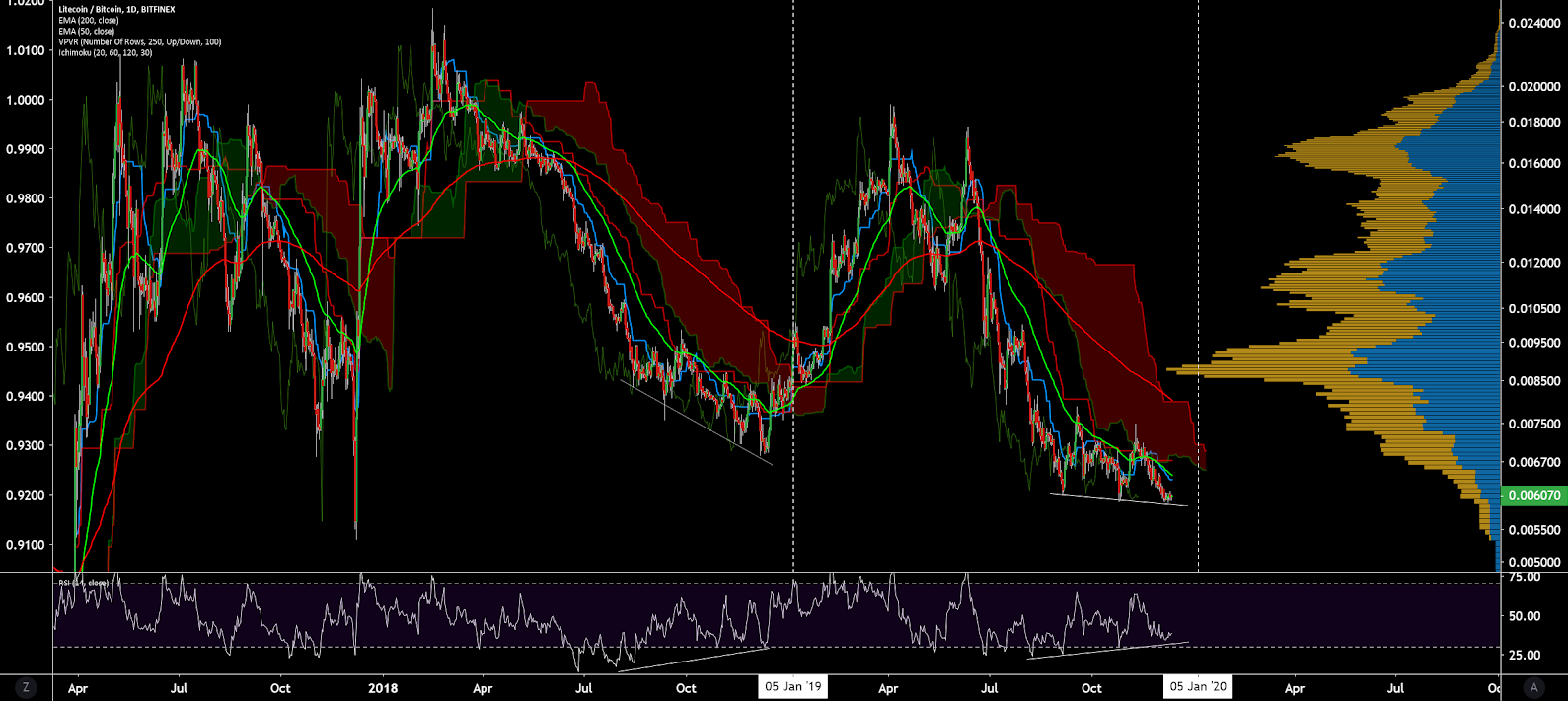1568x701 pixels.
Task: Click the 50.00 RSI scale value
Action: (1525, 616)
